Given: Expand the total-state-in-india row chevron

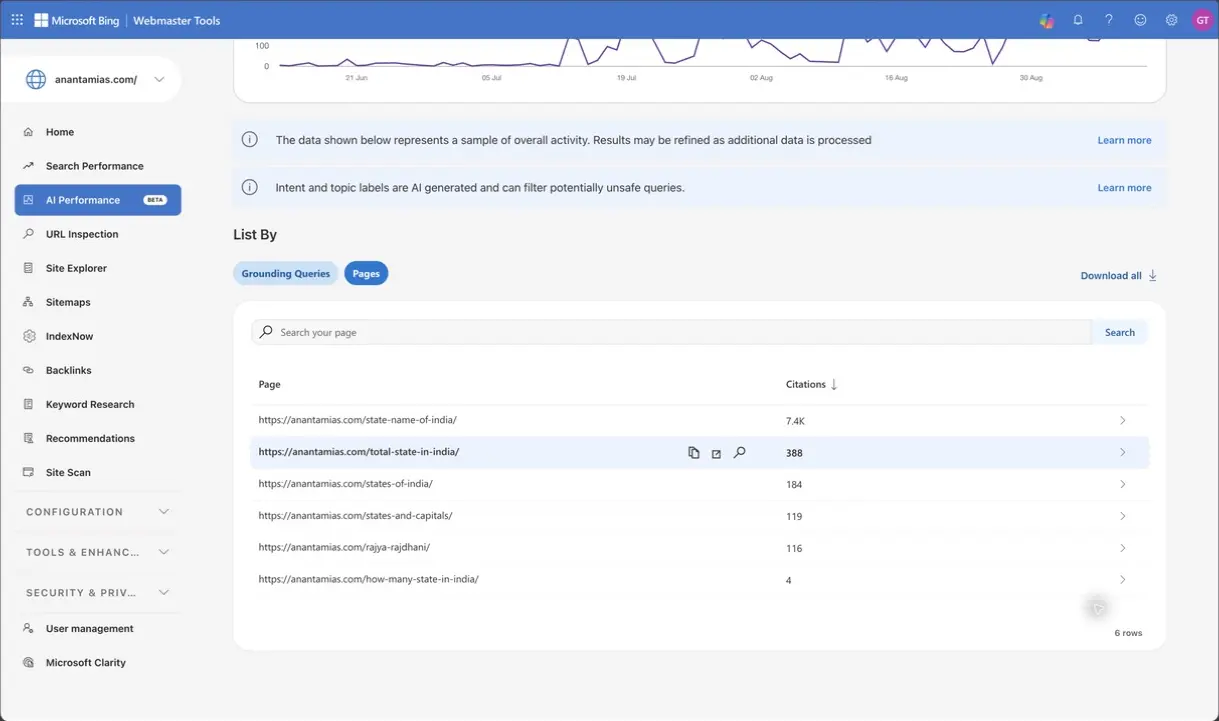Looking at the screenshot, I should (x=1122, y=453).
